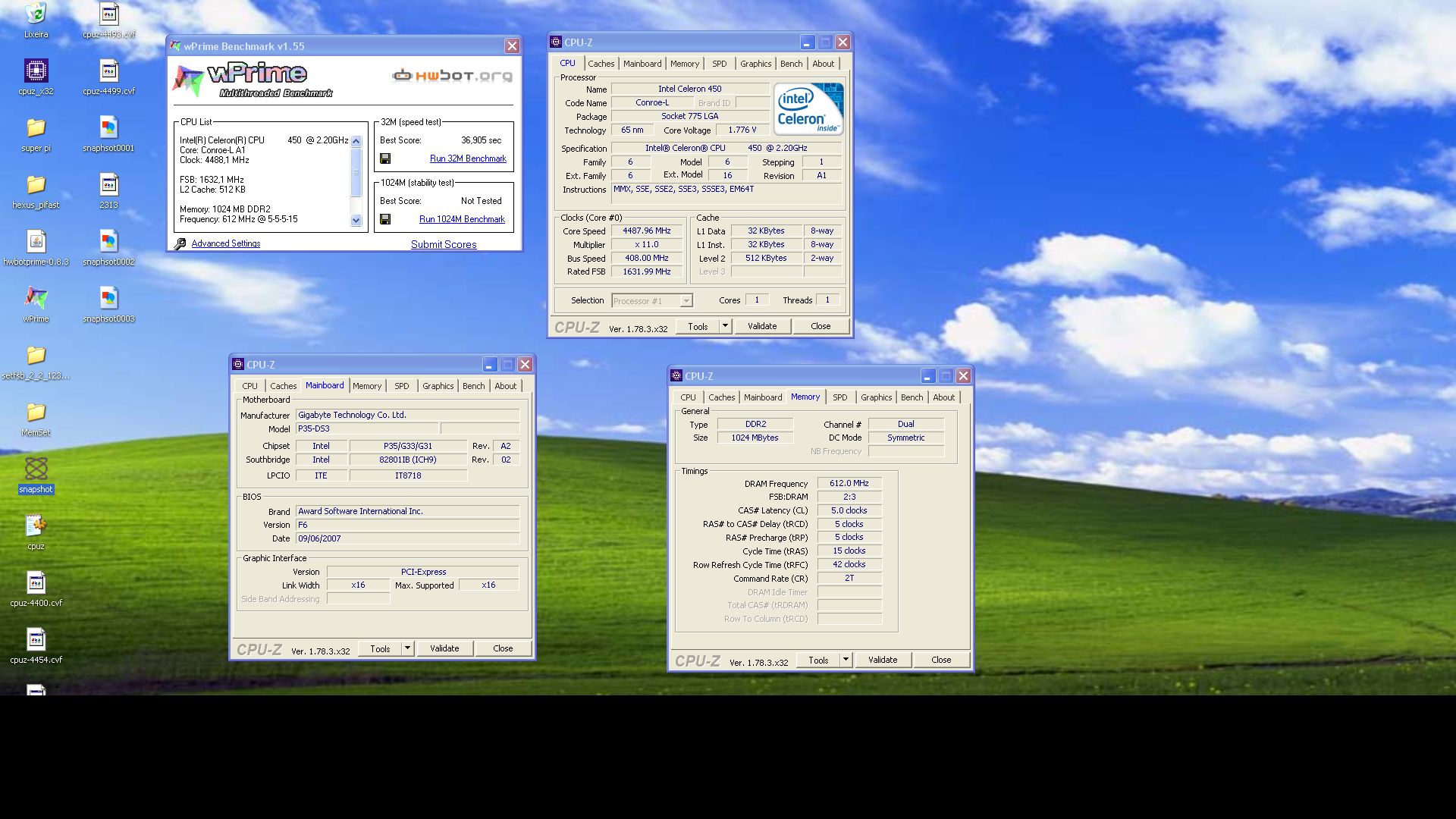Select the snapshot desktop icon

pyautogui.click(x=36, y=469)
